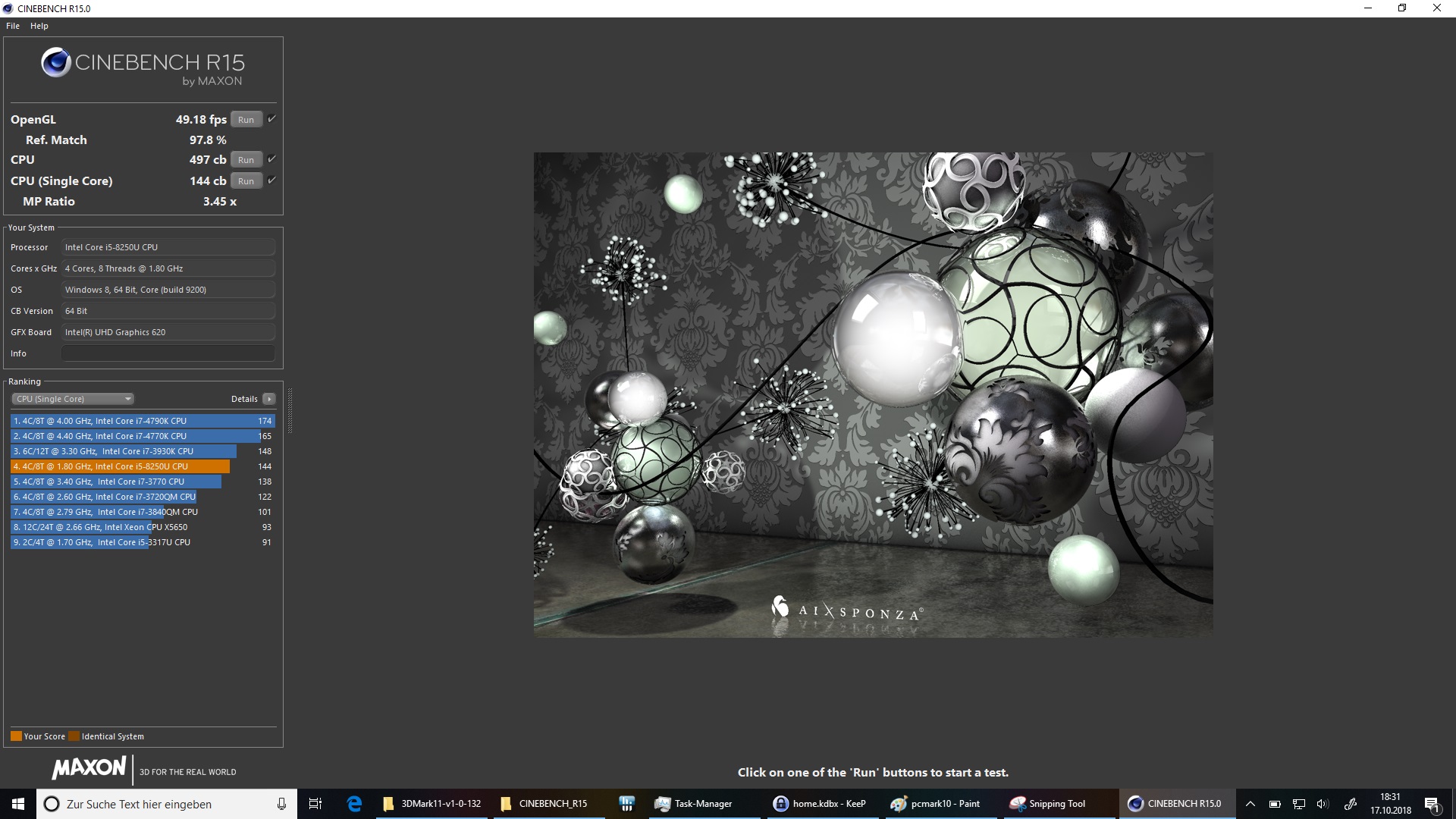Run the OpenGL benchmark

click(246, 120)
